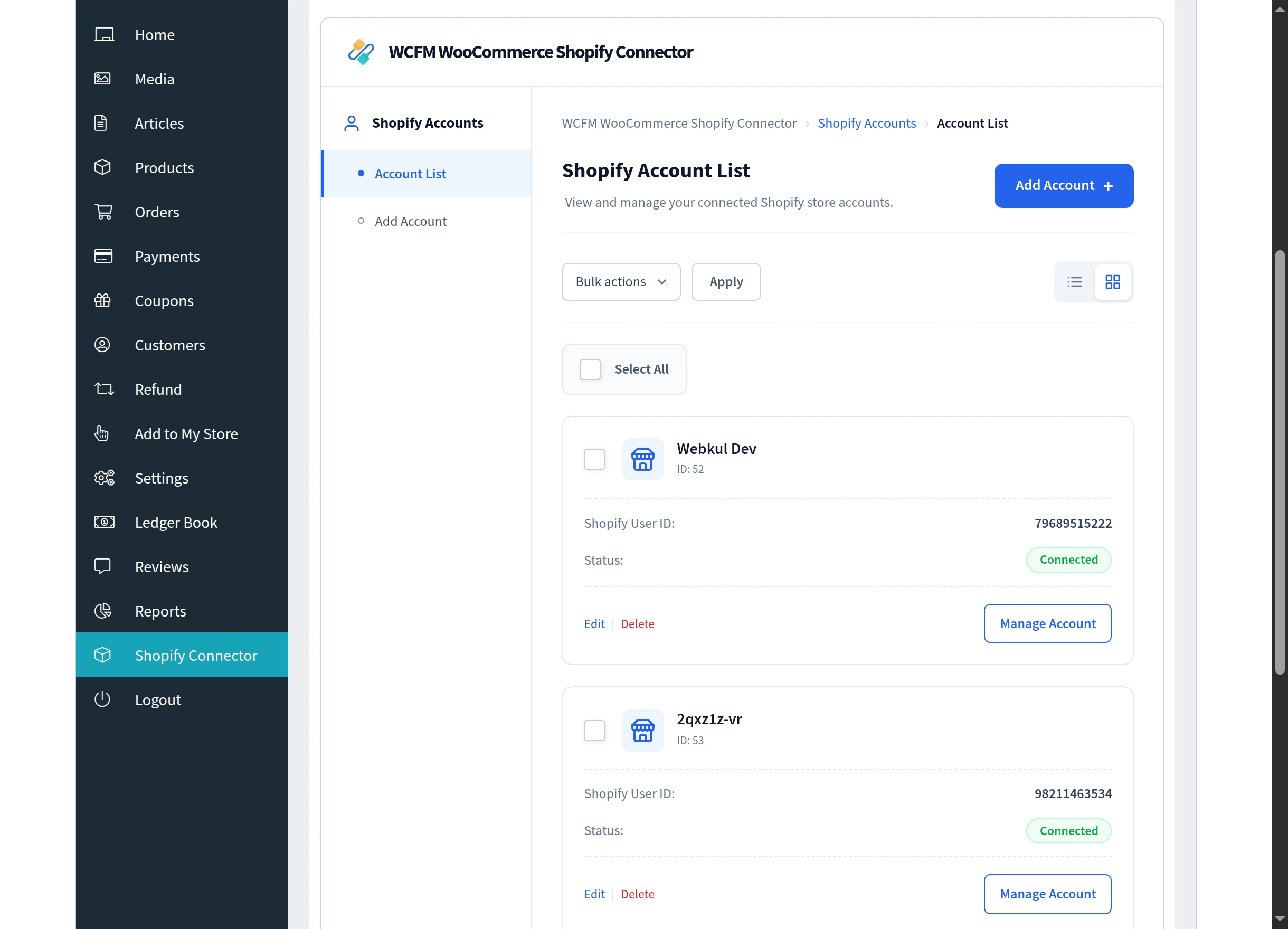Screen dimensions: 1288x929
Task: Click Delete link for 2qxz1z-vr
Action: (x=638, y=894)
